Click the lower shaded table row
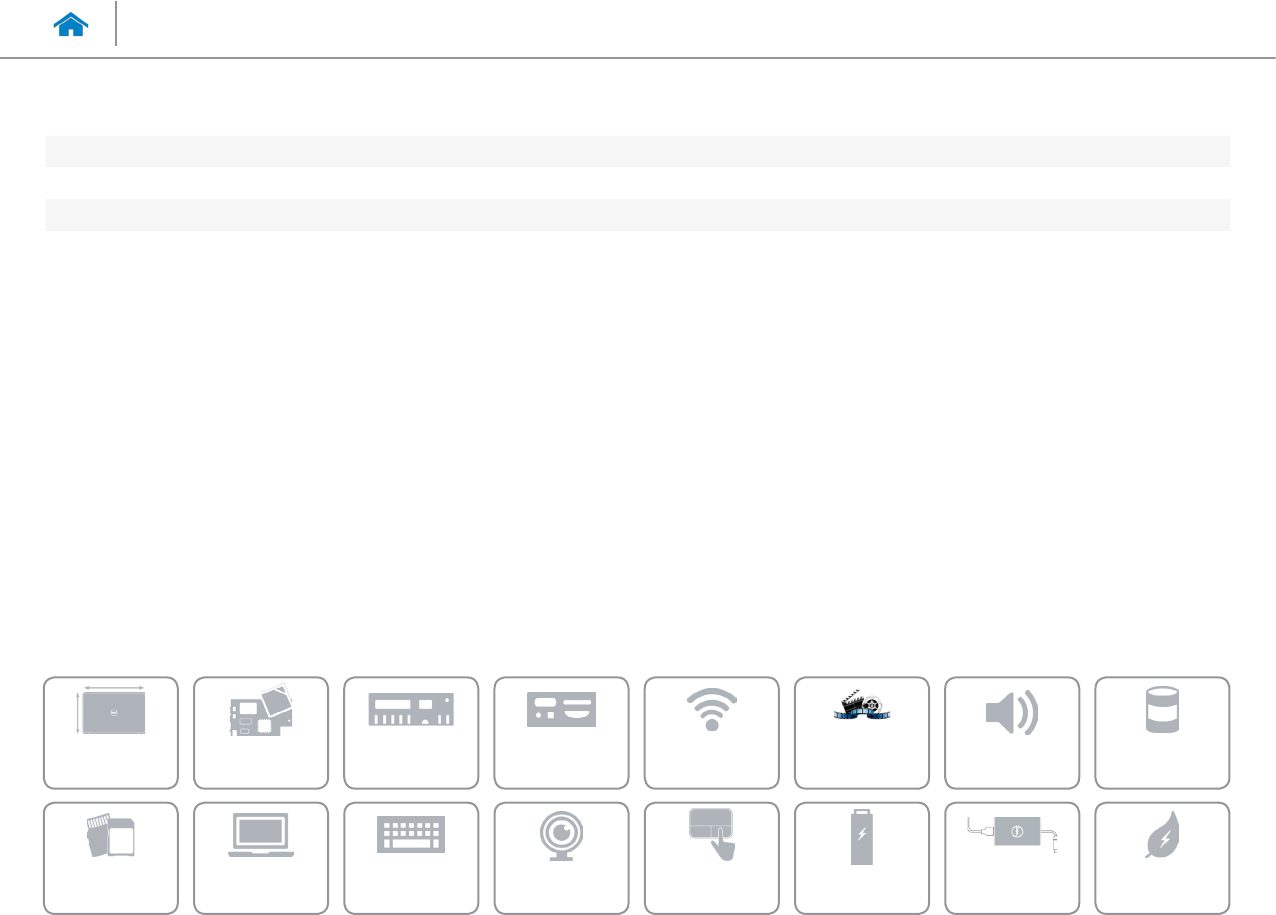 tap(637, 215)
